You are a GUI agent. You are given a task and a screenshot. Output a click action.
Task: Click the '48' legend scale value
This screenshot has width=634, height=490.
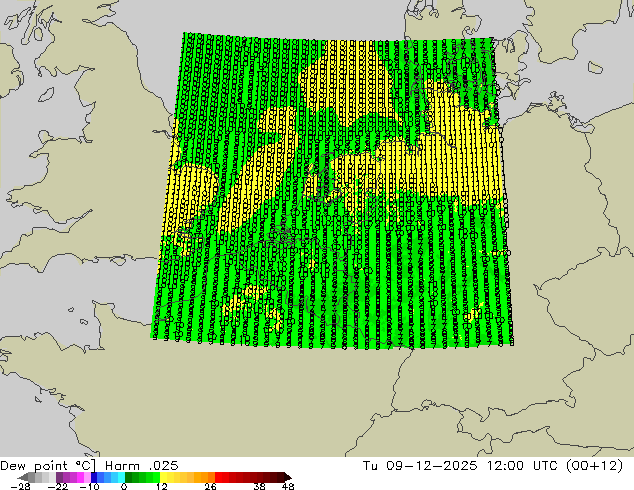pyautogui.click(x=287, y=486)
